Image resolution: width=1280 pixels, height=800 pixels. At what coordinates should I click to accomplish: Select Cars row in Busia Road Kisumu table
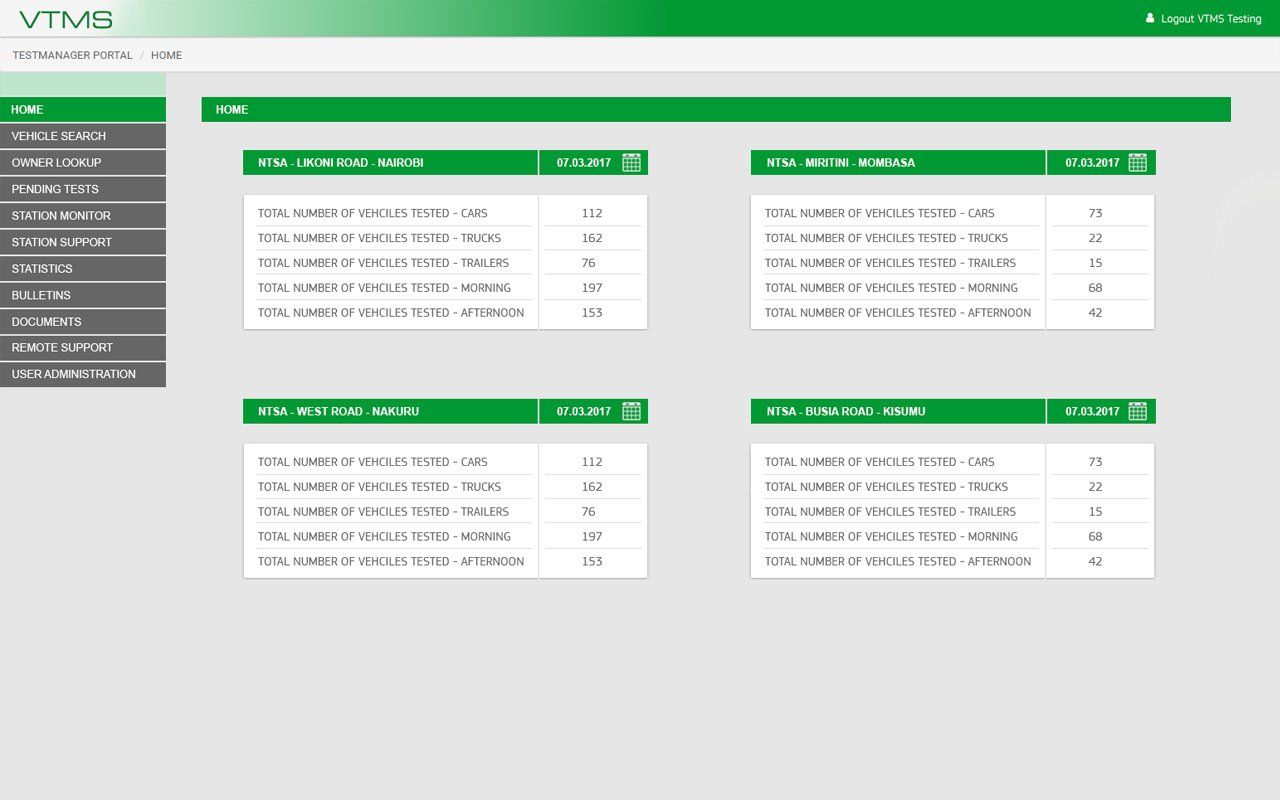pos(953,462)
